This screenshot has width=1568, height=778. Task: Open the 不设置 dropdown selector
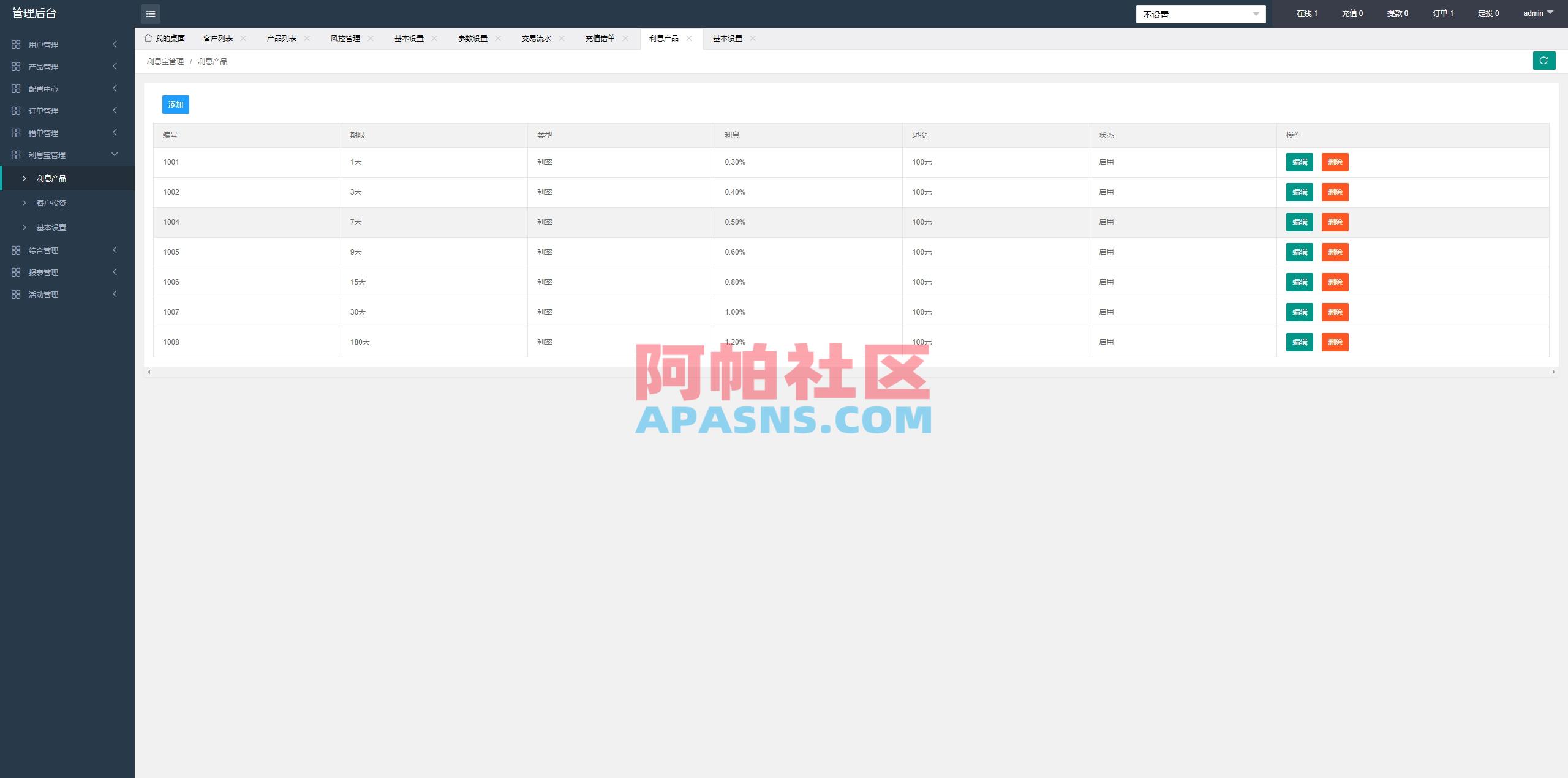(x=1200, y=13)
